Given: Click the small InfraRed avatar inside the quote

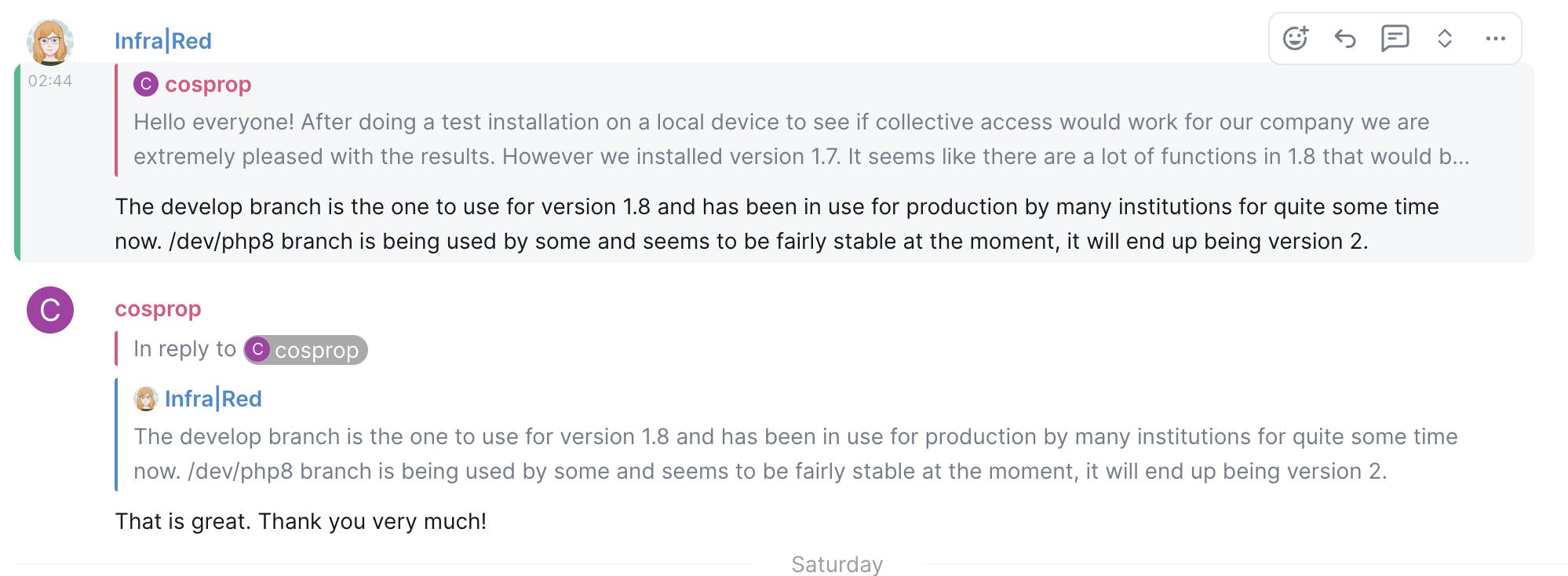Looking at the screenshot, I should click(x=145, y=399).
